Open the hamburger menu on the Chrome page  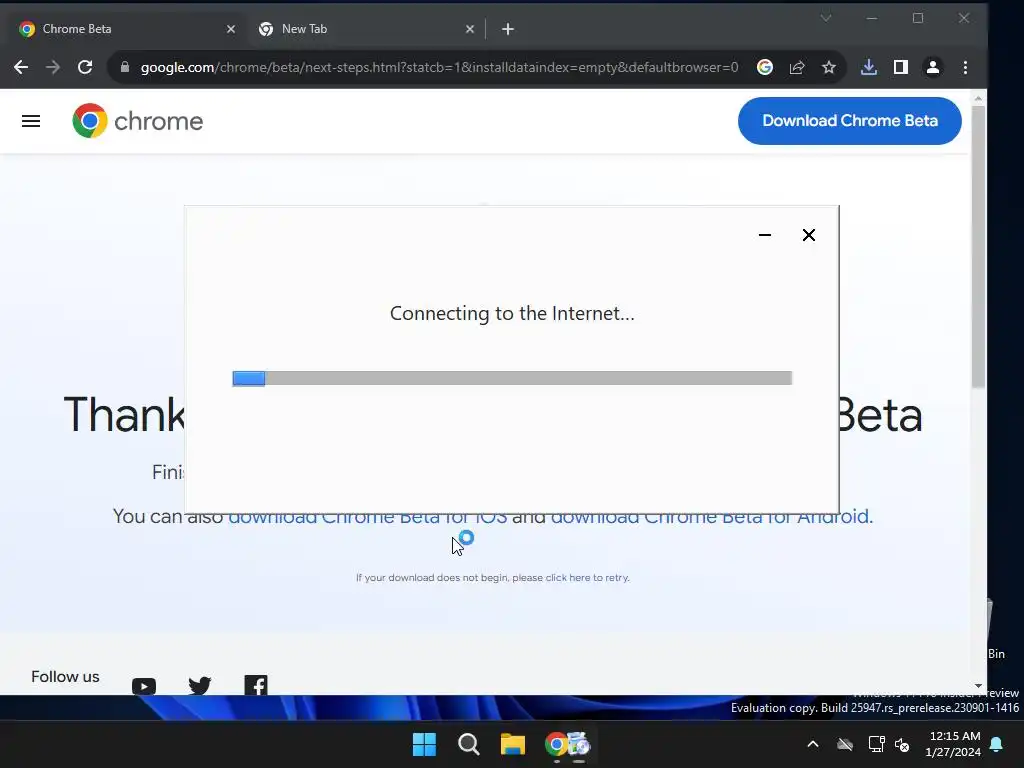31,121
